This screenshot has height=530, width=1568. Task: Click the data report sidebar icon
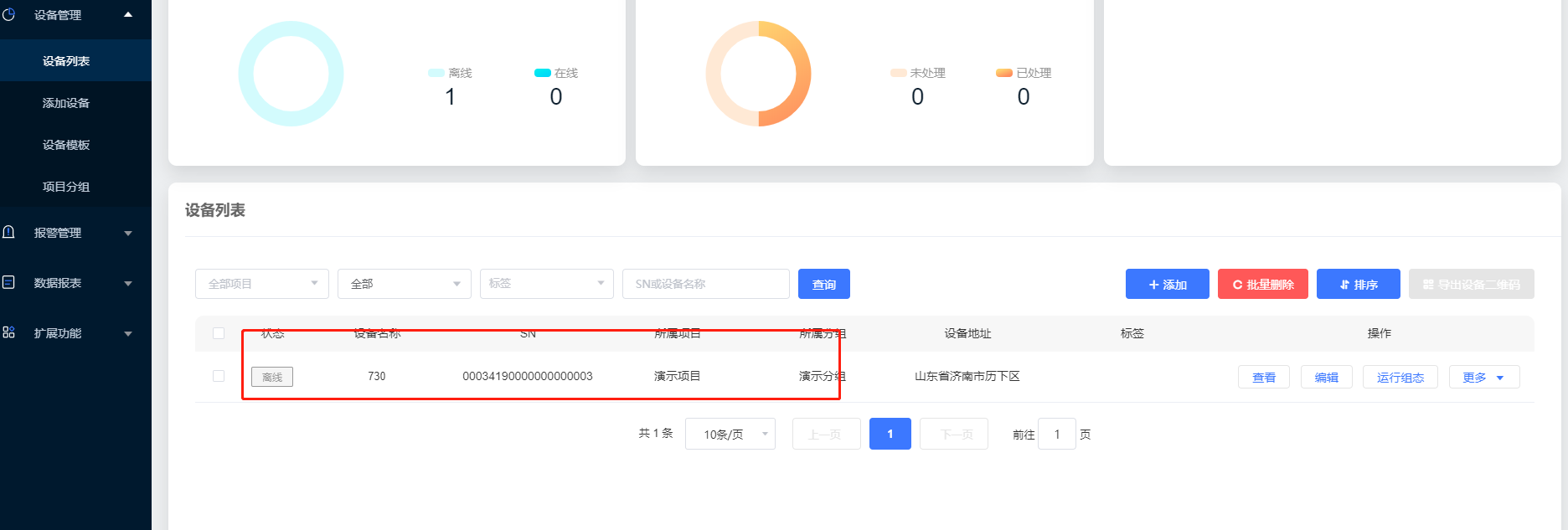click(8, 282)
